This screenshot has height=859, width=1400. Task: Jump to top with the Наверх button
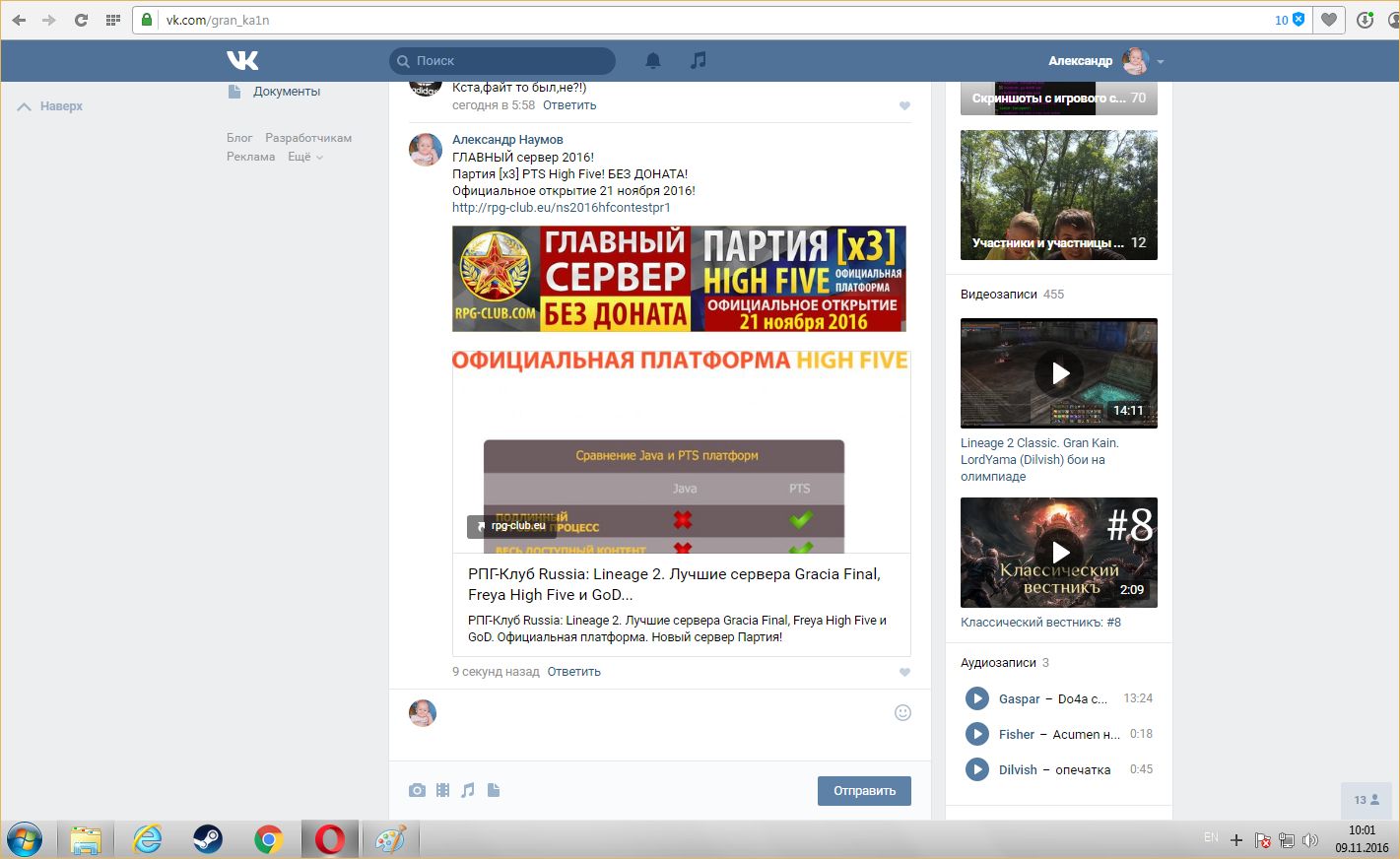[50, 106]
